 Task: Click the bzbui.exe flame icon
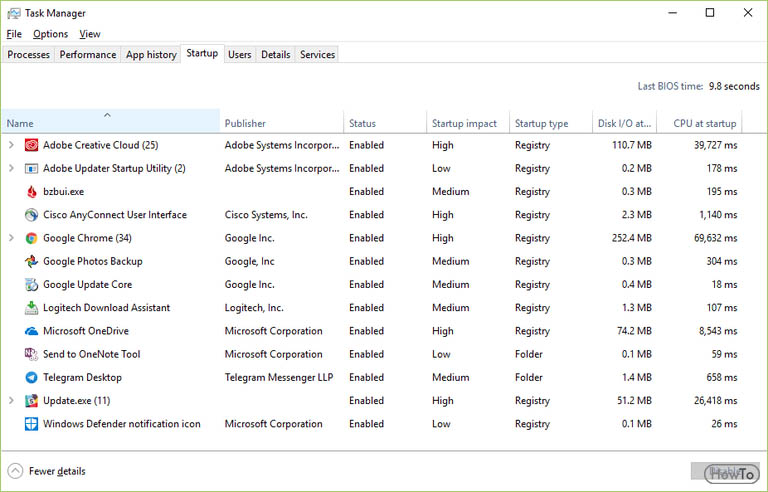coord(31,192)
